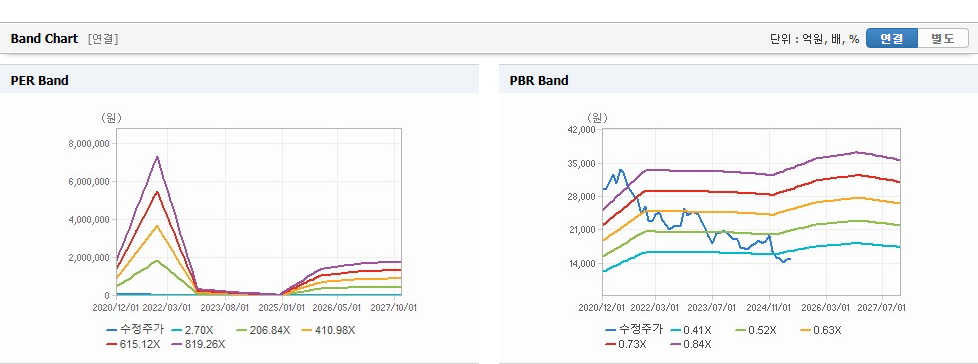Click the 14,000 axis label
This screenshot has width=978, height=364.
coord(581,264)
